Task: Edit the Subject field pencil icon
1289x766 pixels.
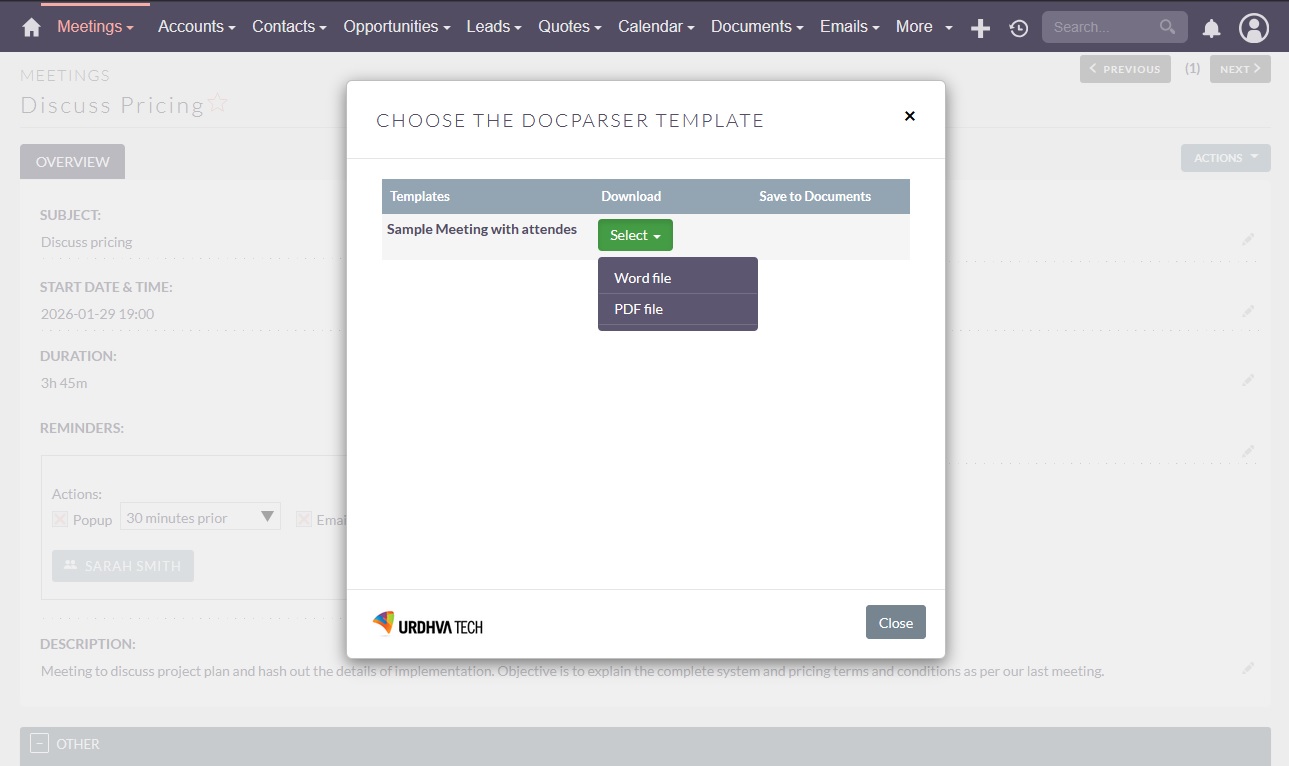Action: [x=1247, y=240]
